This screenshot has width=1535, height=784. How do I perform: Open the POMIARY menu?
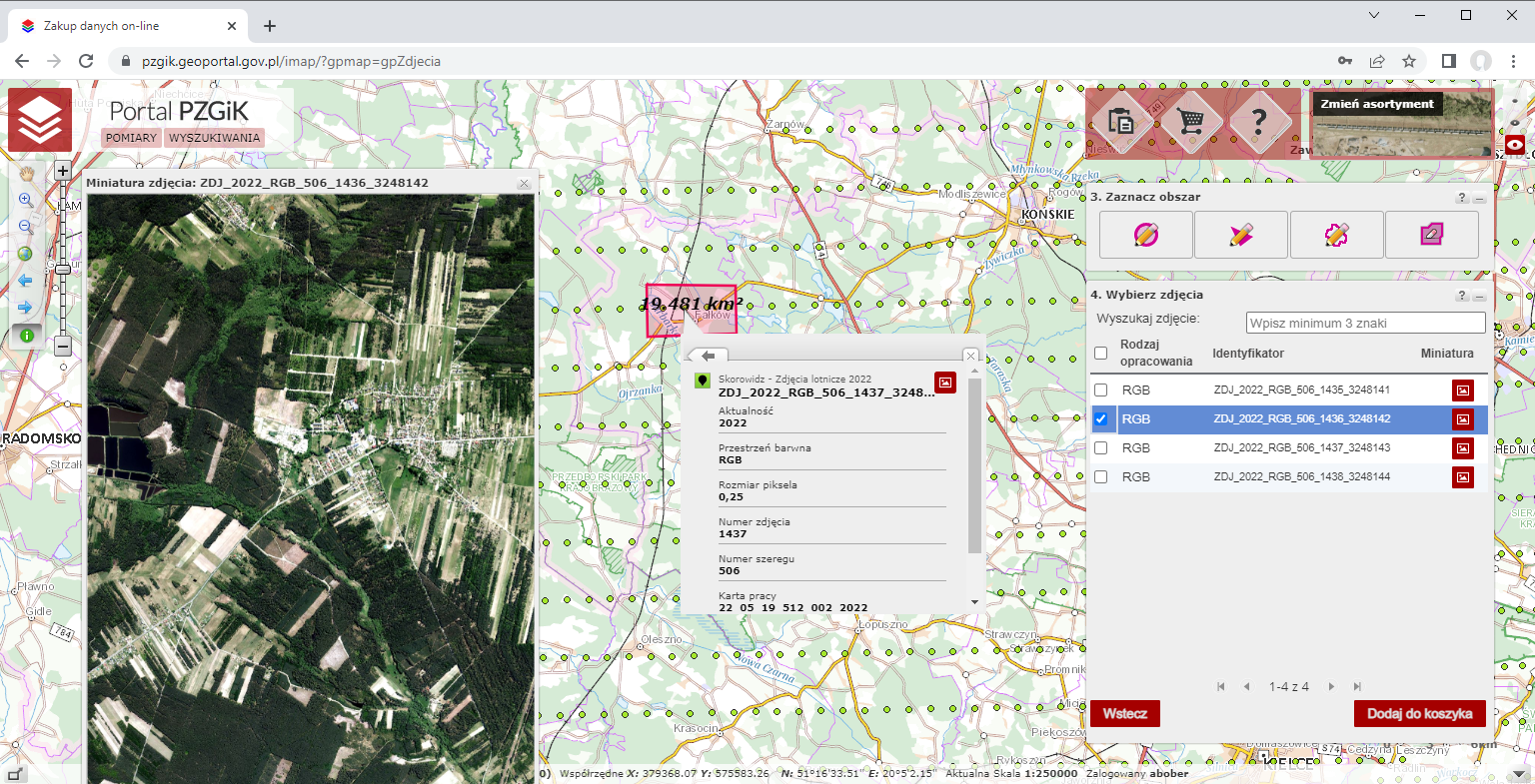click(x=131, y=138)
